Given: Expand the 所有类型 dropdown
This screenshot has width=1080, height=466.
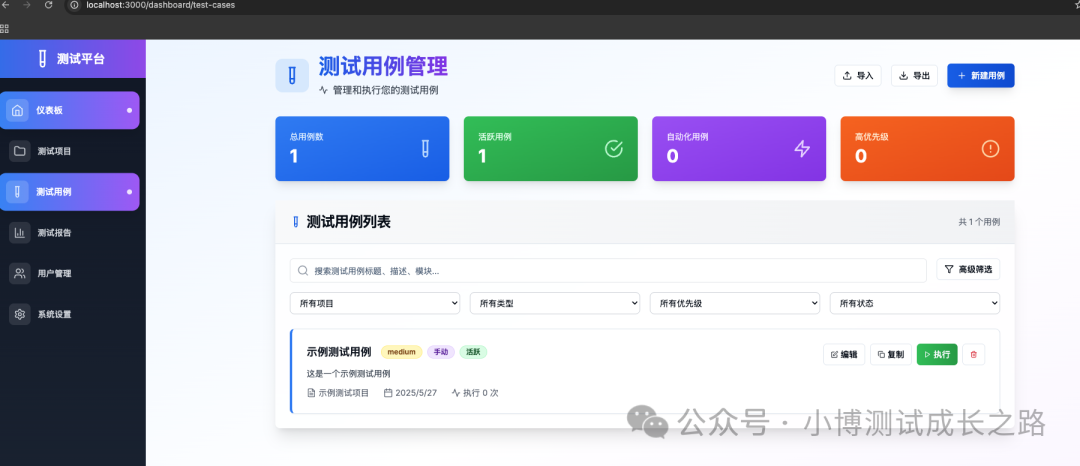Looking at the screenshot, I should 554,303.
